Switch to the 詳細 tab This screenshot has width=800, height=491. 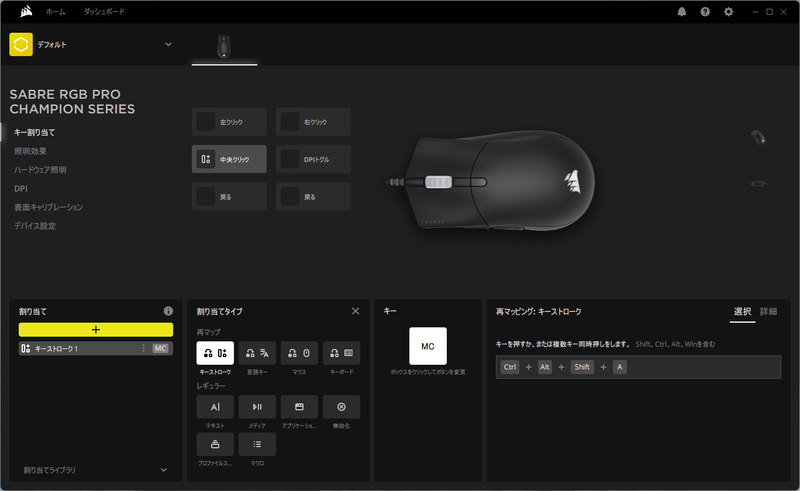point(768,311)
